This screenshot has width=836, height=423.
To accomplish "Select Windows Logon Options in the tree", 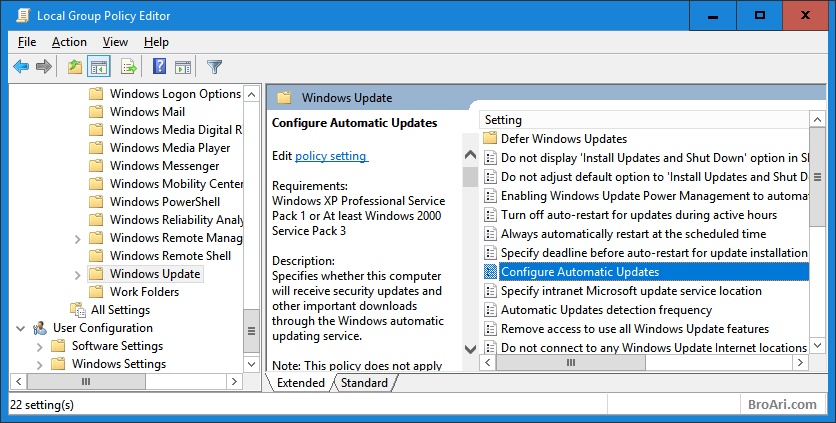I will (x=175, y=93).
